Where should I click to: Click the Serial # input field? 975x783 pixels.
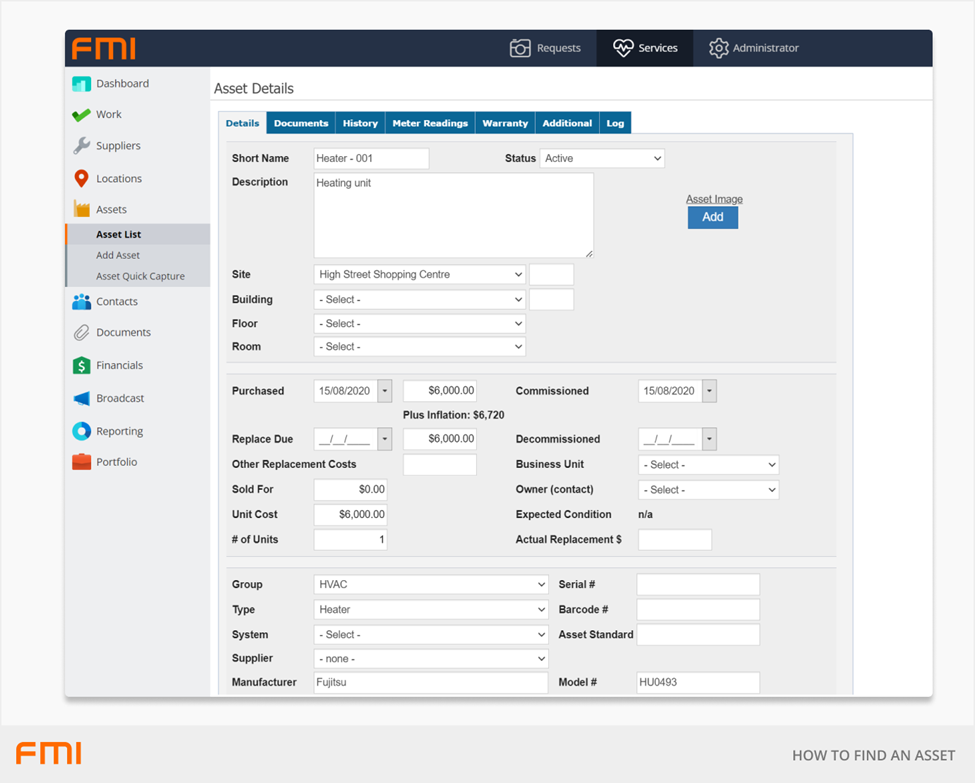tap(698, 585)
